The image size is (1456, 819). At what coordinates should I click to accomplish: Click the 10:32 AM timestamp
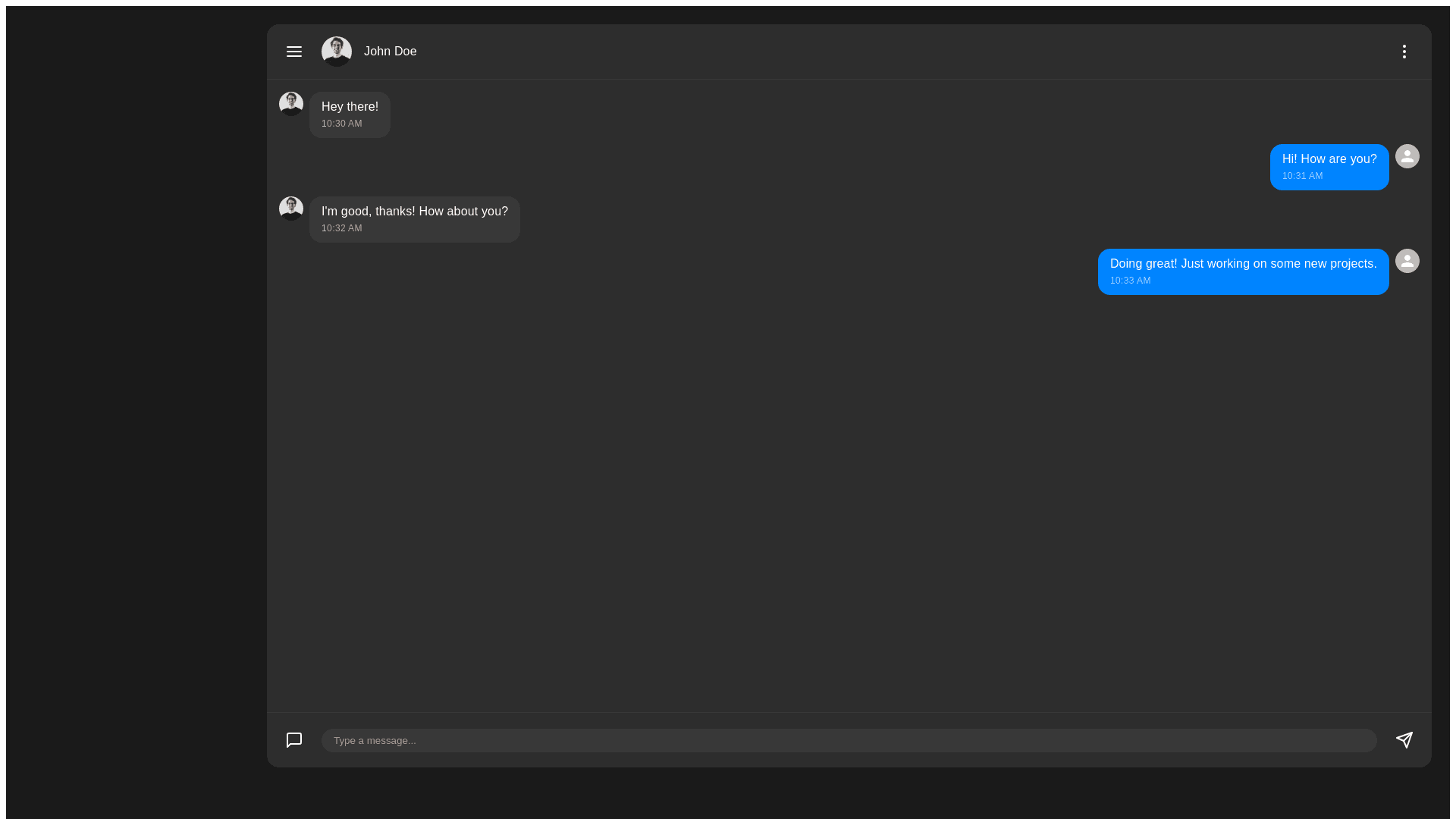pyautogui.click(x=341, y=228)
